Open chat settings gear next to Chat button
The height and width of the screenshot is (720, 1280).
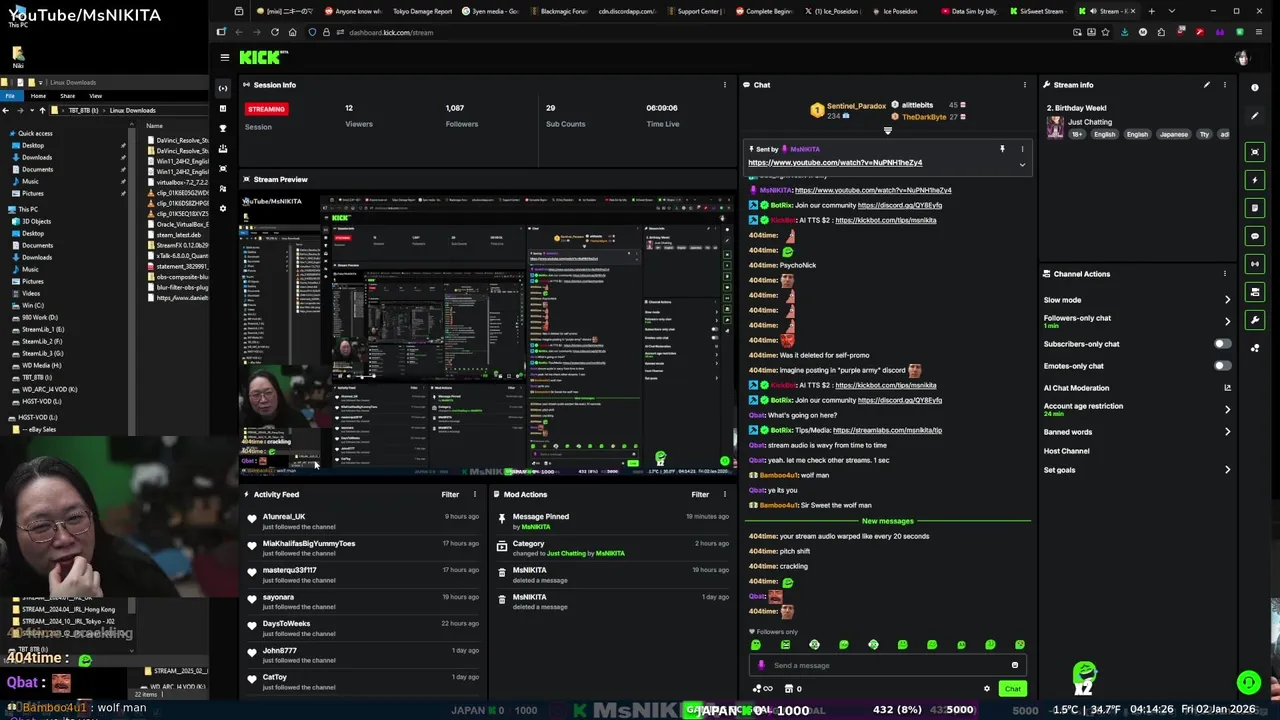(x=986, y=688)
